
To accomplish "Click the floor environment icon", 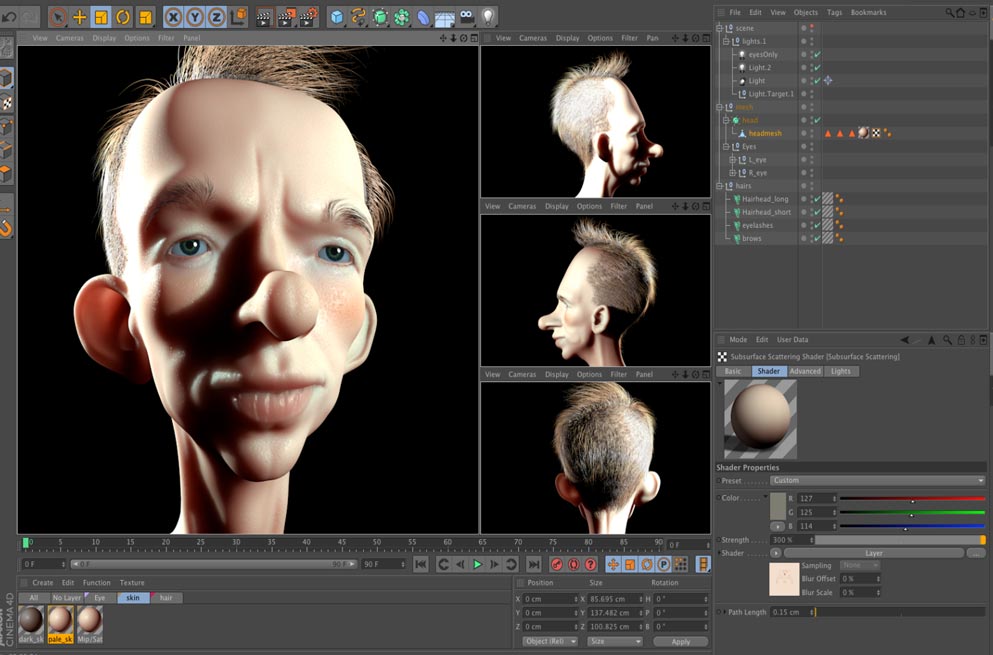I will [444, 18].
